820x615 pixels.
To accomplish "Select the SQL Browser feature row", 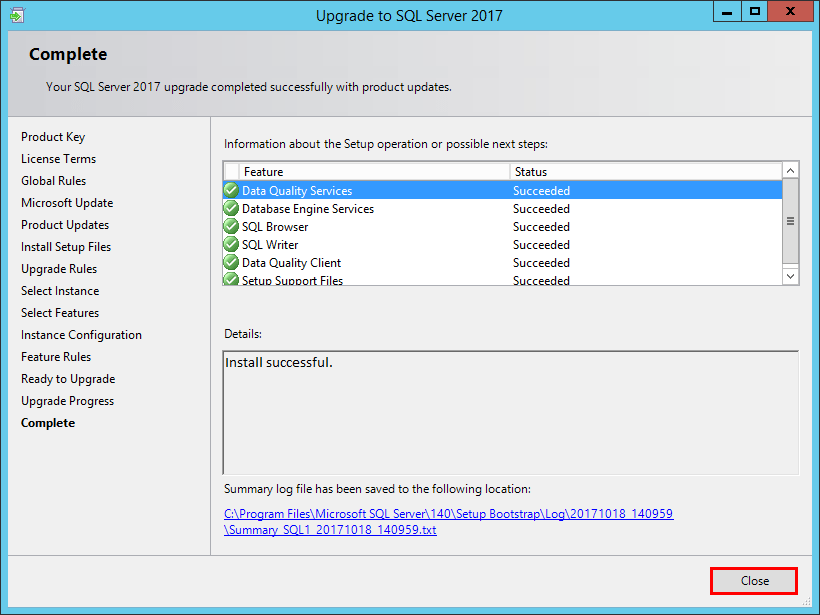I will (503, 226).
